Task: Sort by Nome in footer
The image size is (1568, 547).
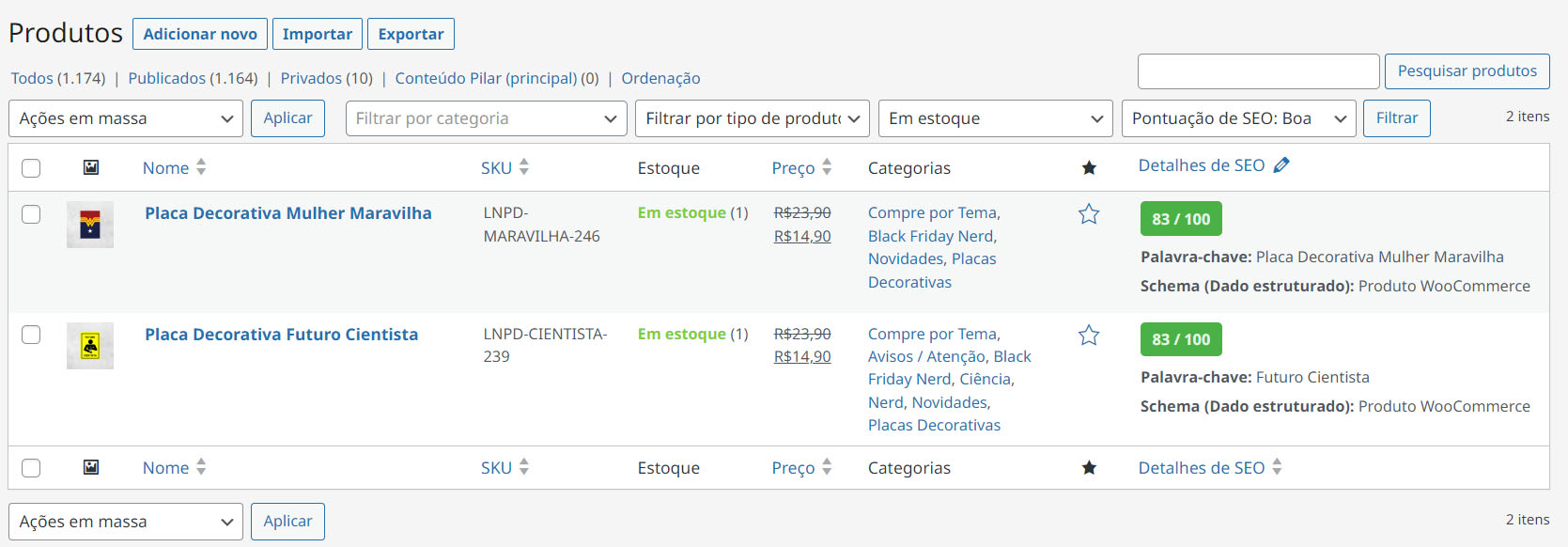Action: (165, 467)
